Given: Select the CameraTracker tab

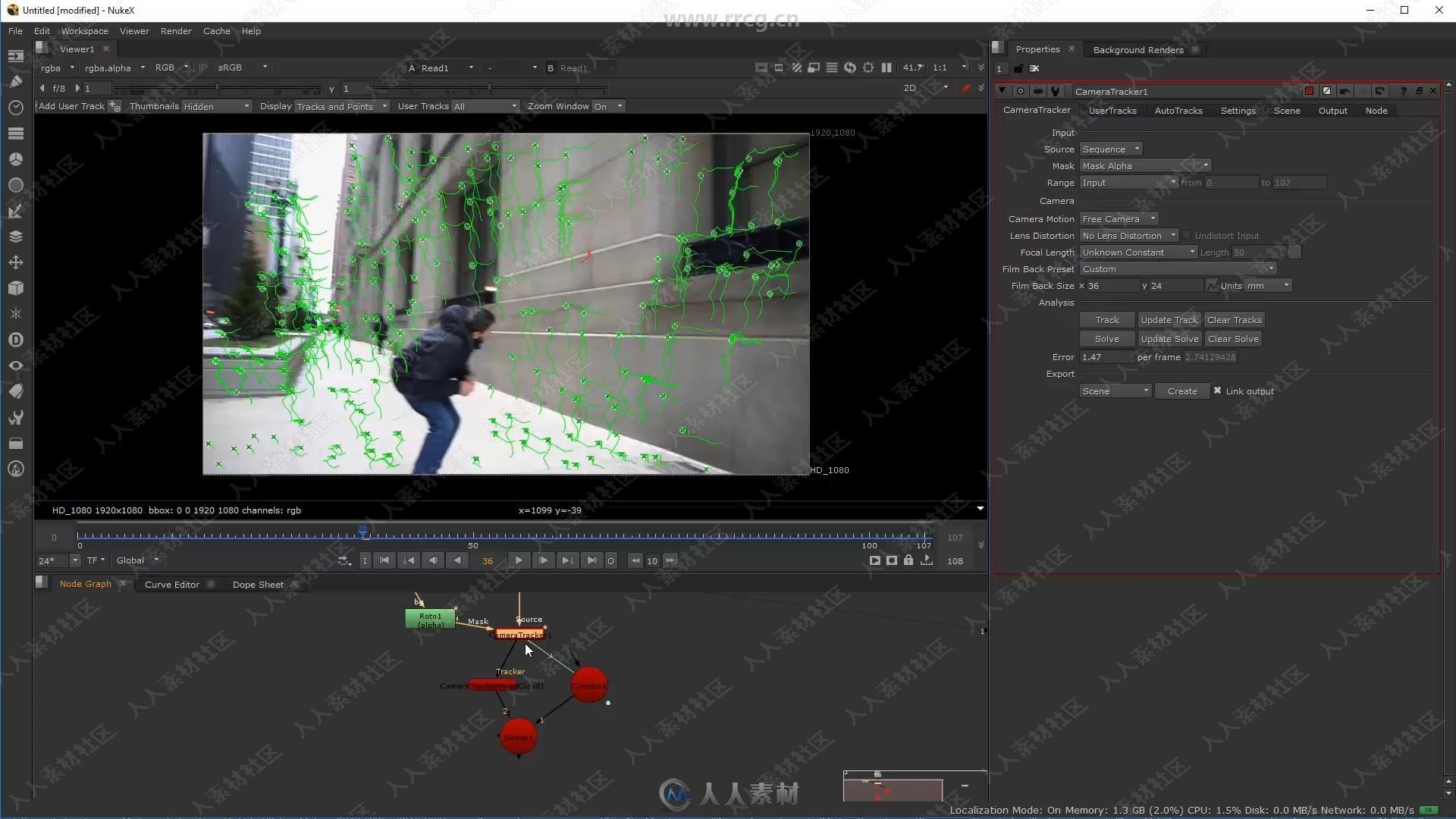Looking at the screenshot, I should click(1037, 109).
